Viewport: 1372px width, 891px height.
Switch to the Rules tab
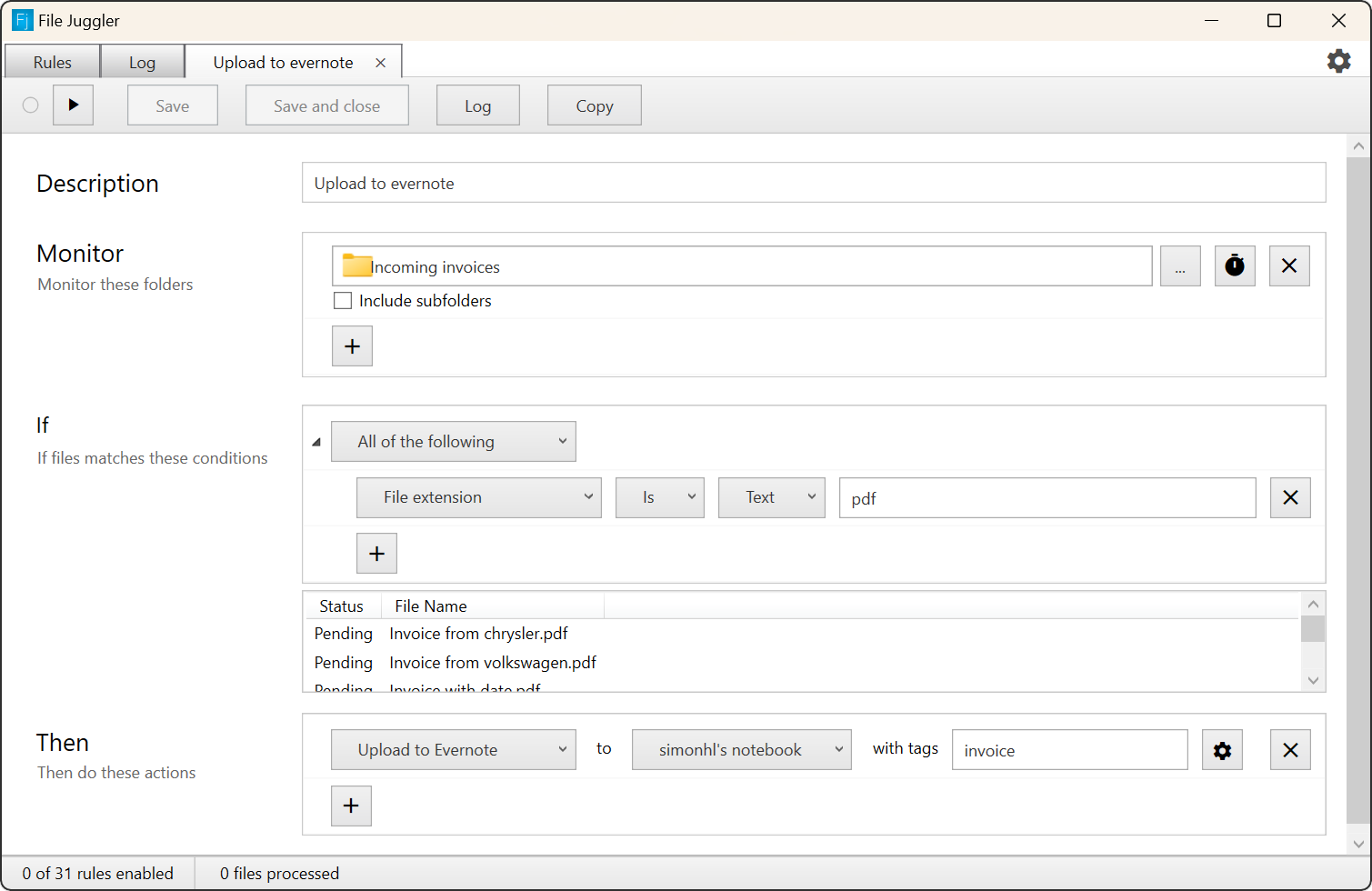coord(52,62)
